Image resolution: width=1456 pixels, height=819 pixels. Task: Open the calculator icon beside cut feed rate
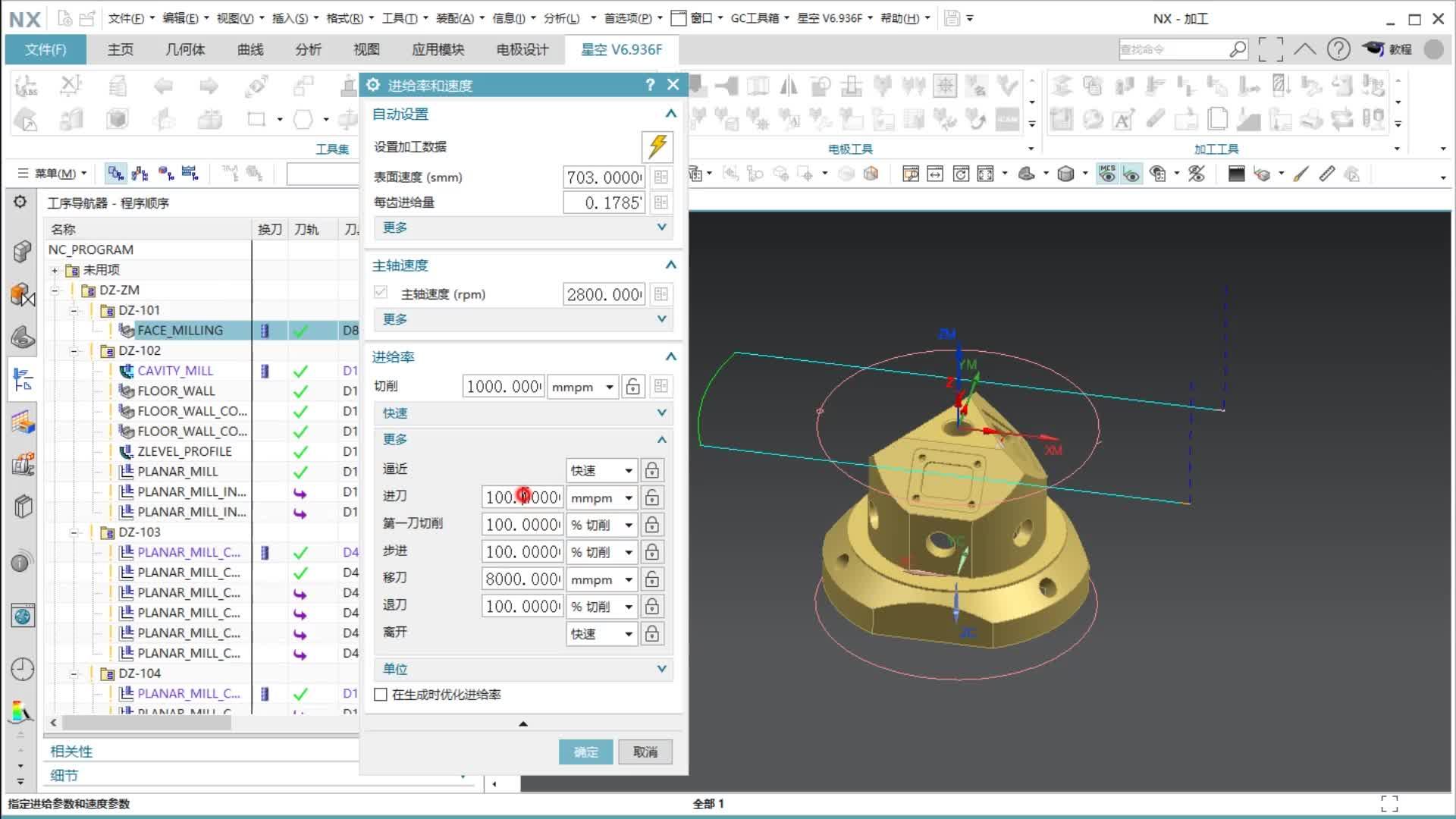661,387
